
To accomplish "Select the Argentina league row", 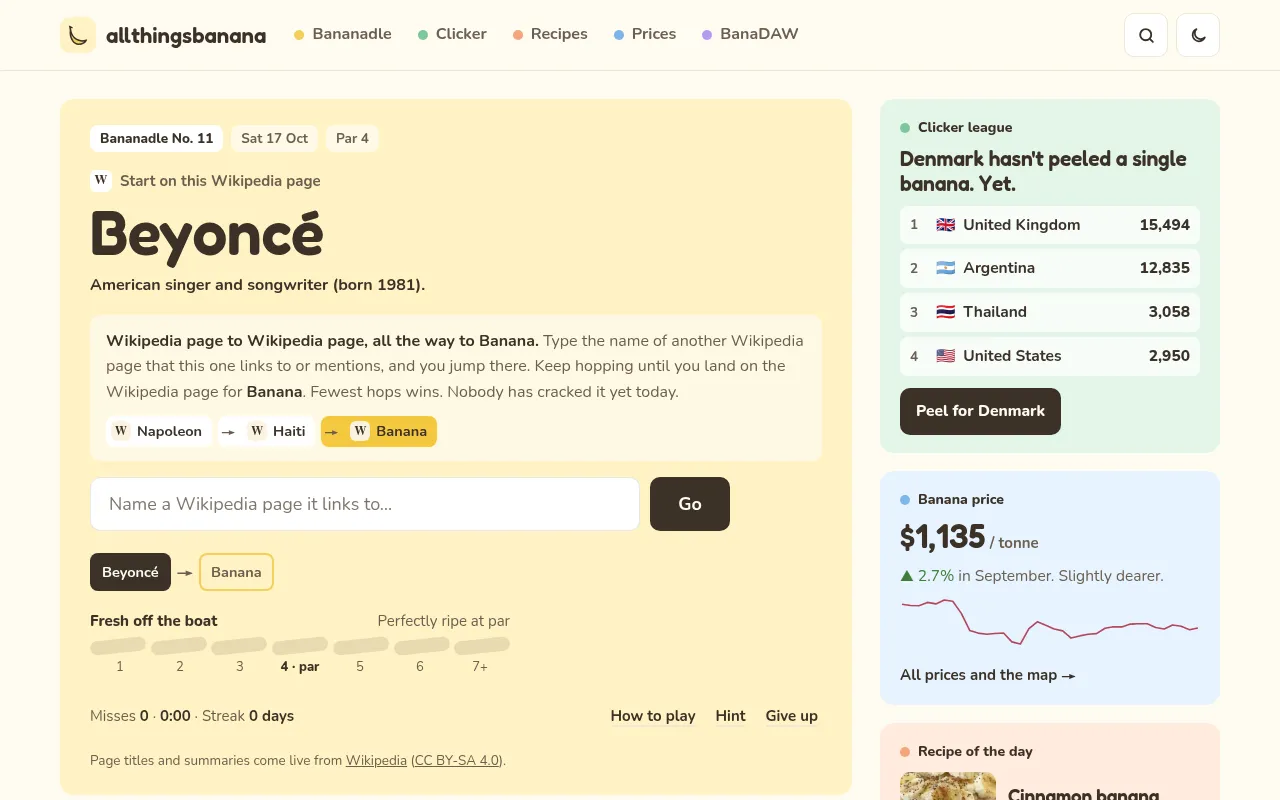I will (x=1050, y=268).
